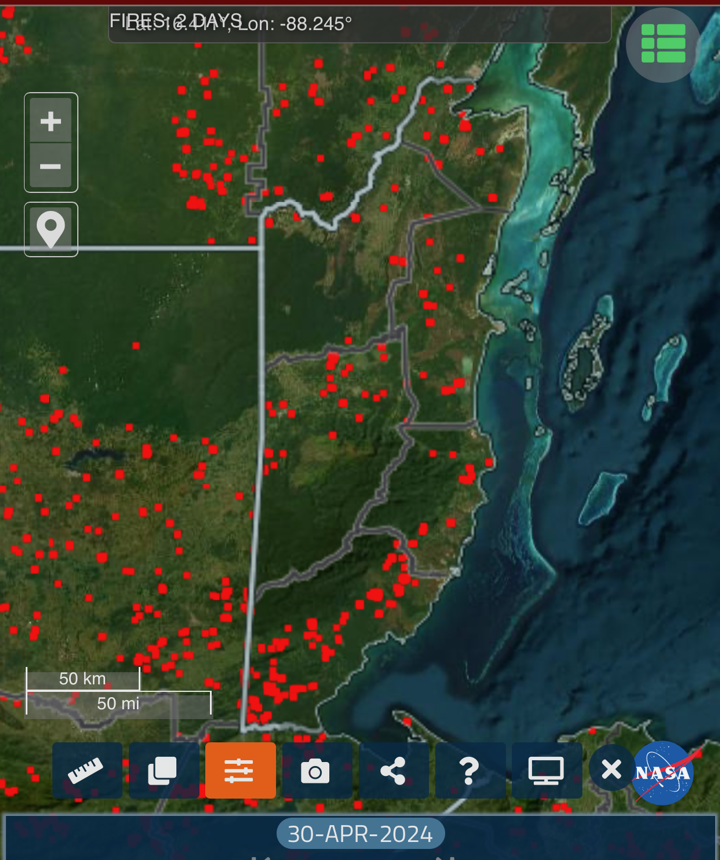Viewport: 720px width, 860px height.
Task: Open the green legend list panel
Action: (x=663, y=44)
